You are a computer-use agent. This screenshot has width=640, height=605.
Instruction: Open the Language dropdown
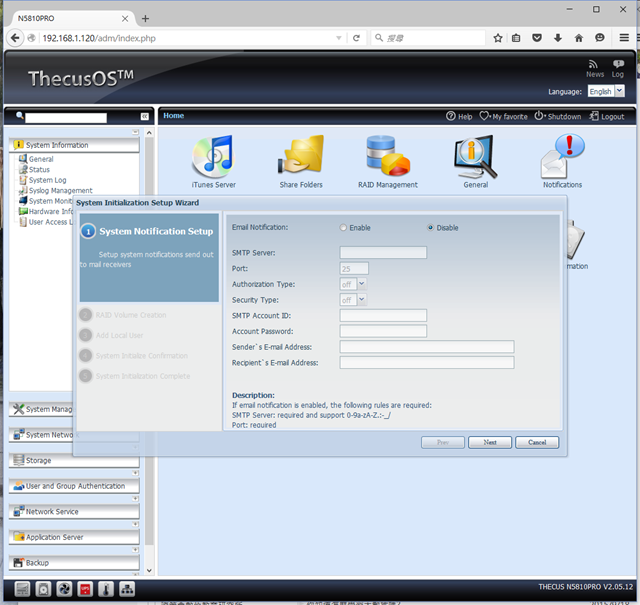(620, 91)
